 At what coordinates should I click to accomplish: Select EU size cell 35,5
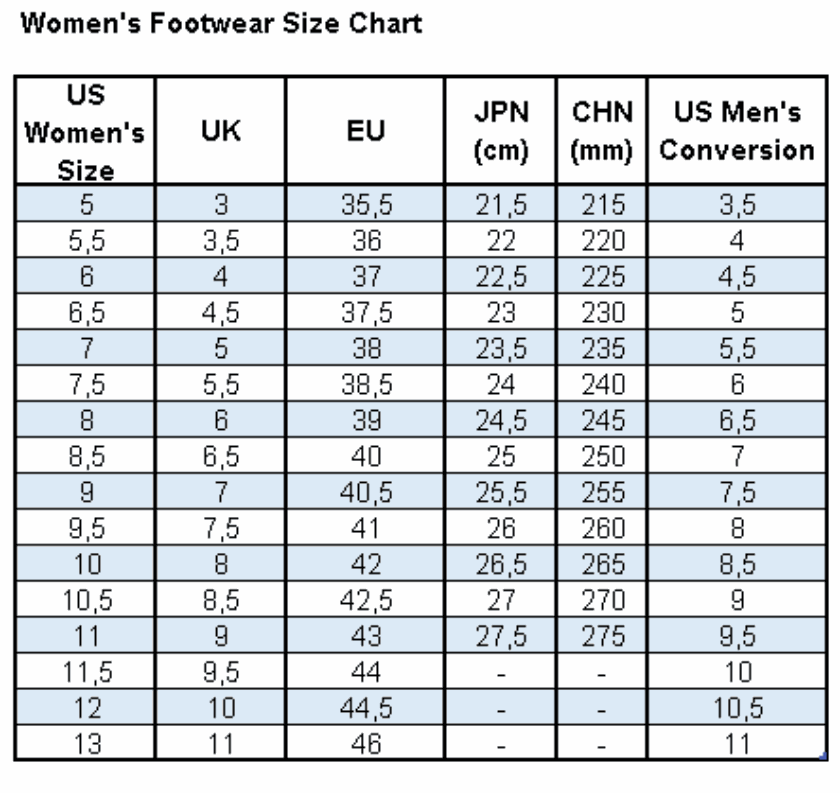pos(365,204)
